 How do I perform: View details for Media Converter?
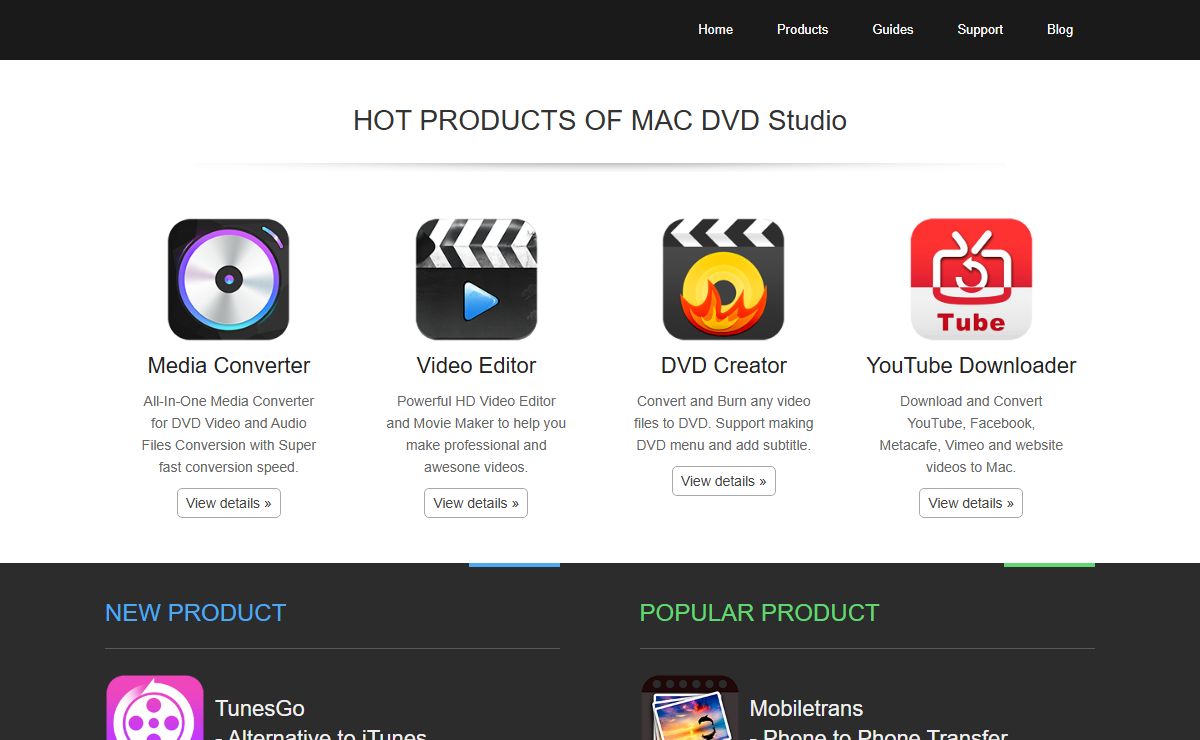[x=229, y=503]
